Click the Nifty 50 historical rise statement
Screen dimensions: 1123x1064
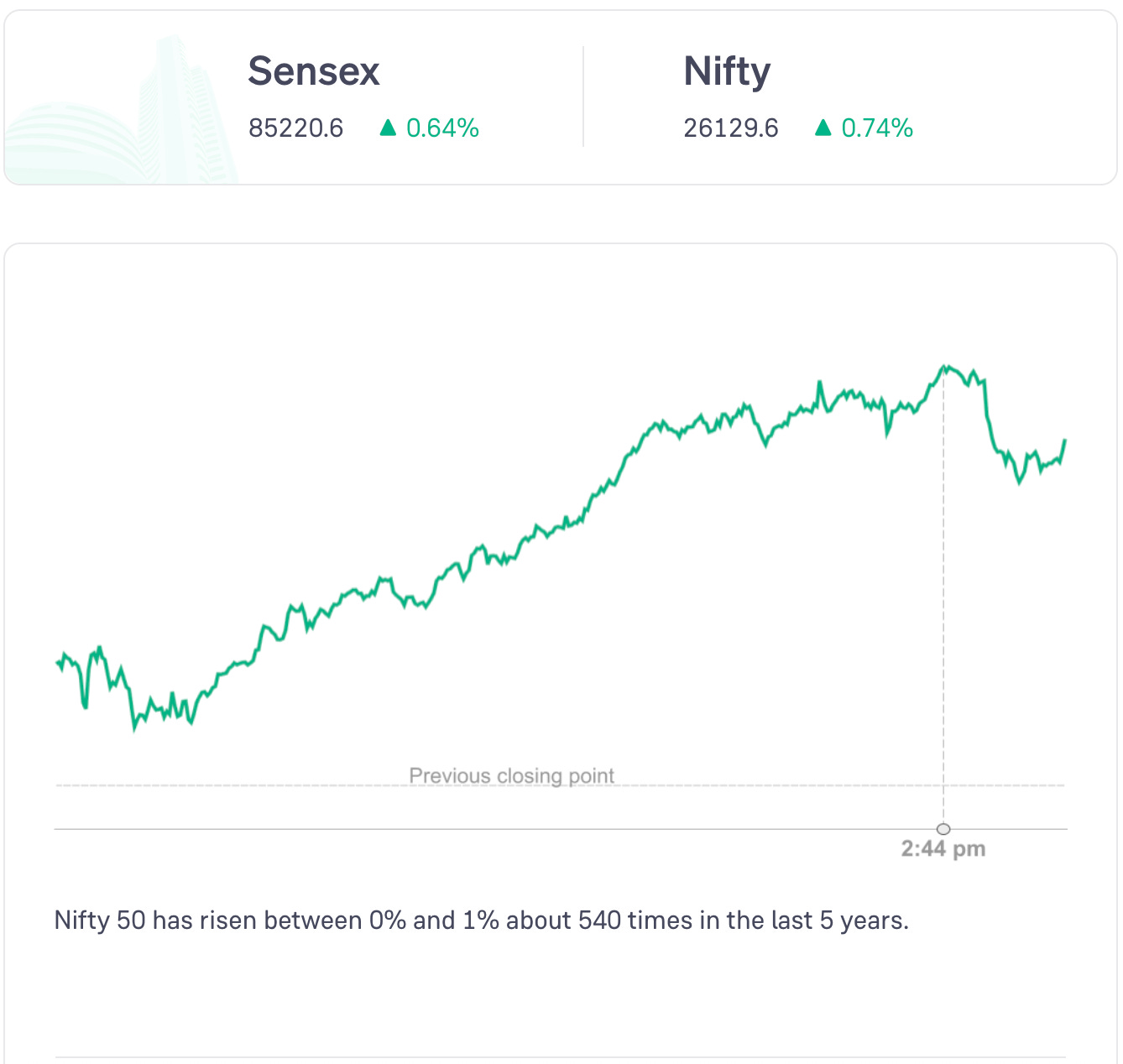coord(482,921)
